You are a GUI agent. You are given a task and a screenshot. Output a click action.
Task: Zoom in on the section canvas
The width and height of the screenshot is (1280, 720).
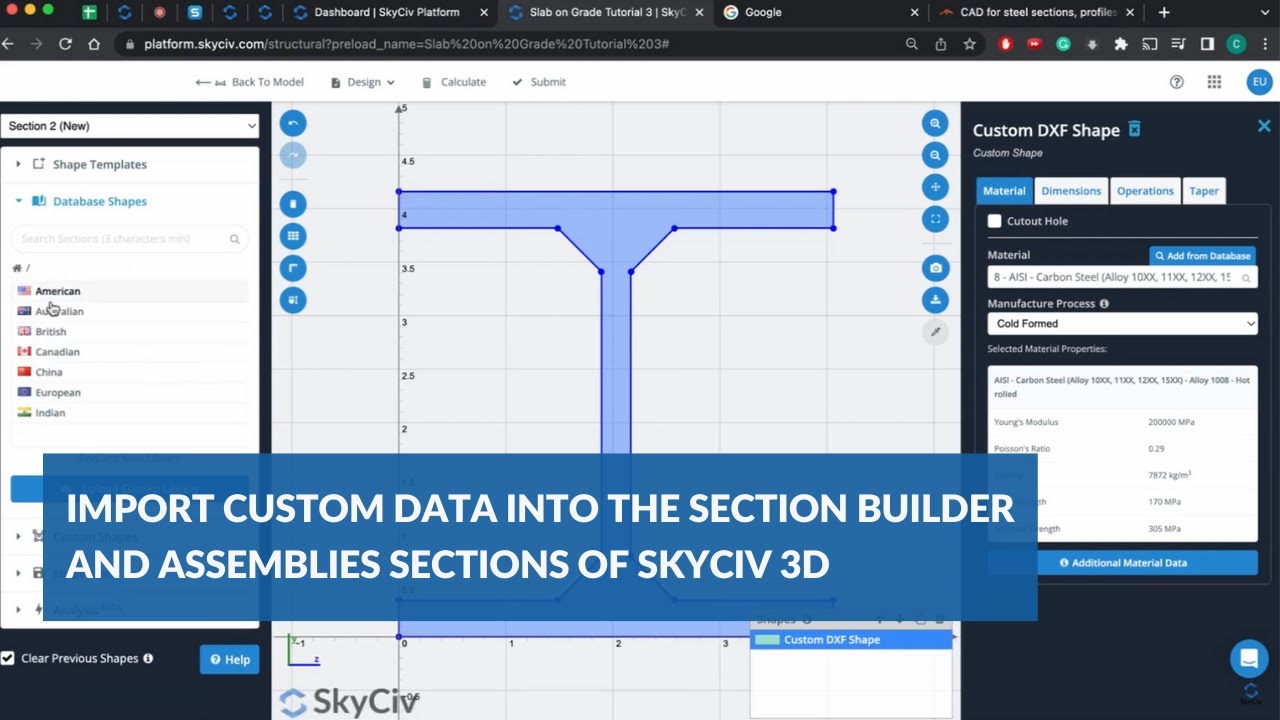[935, 124]
